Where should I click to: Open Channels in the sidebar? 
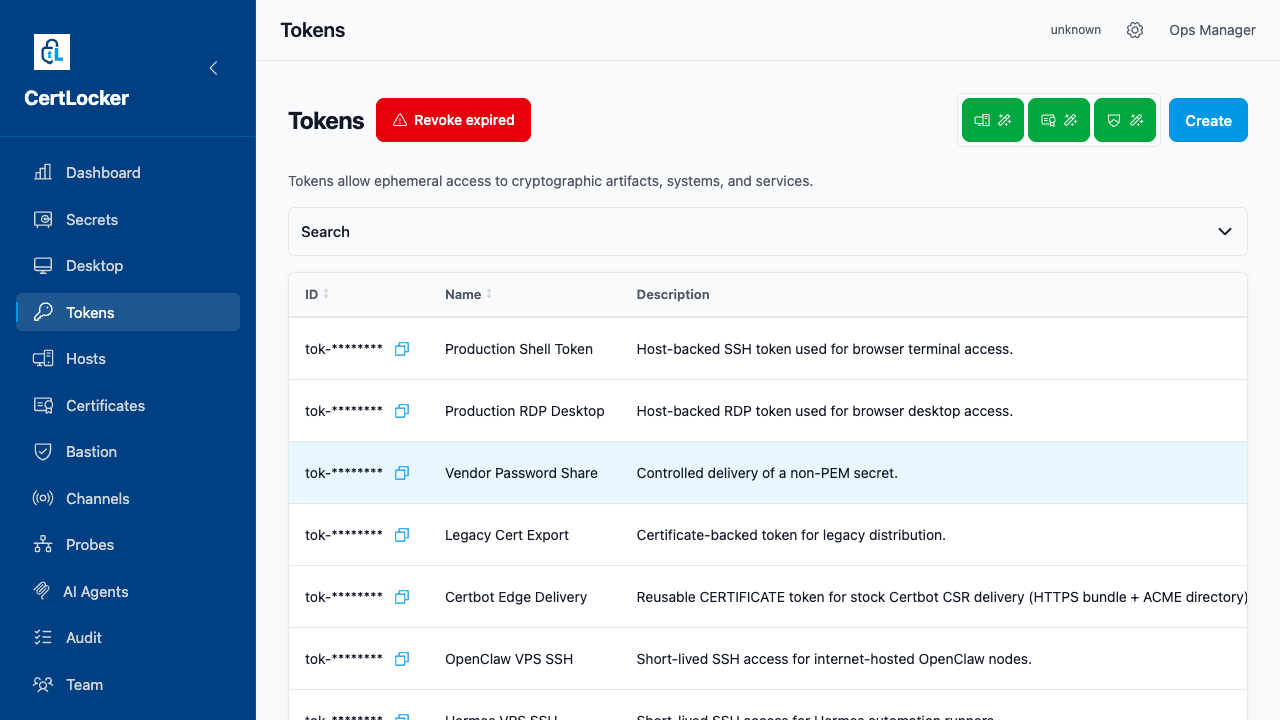(x=128, y=498)
